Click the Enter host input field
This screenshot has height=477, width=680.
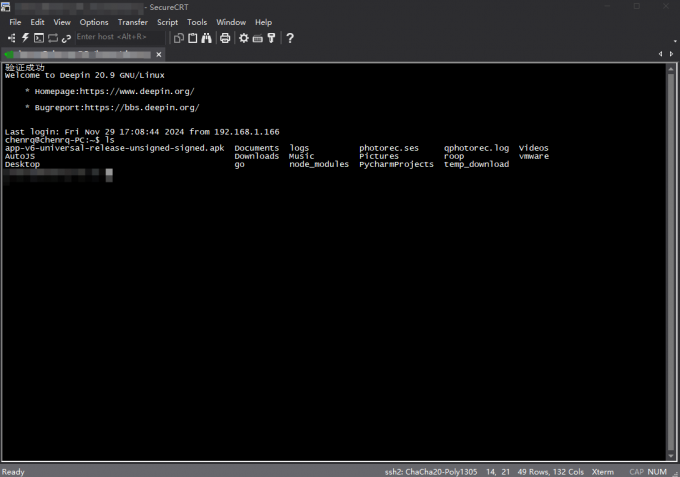pyautogui.click(x=120, y=37)
